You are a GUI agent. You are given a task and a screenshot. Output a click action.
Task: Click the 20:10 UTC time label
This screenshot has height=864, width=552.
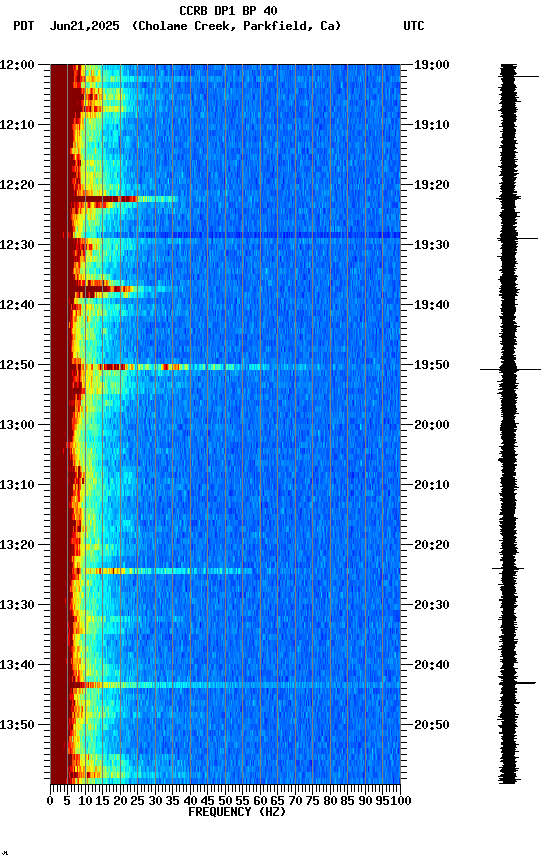click(x=432, y=485)
